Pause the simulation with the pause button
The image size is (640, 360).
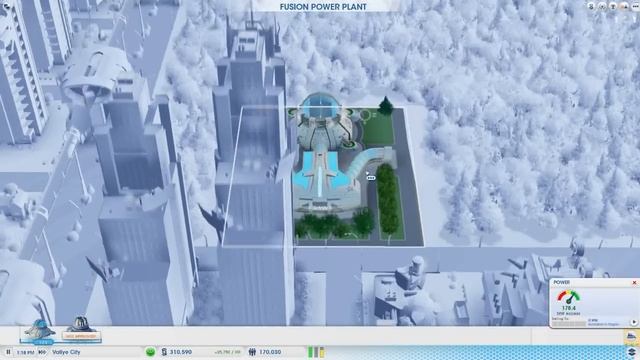(8, 352)
